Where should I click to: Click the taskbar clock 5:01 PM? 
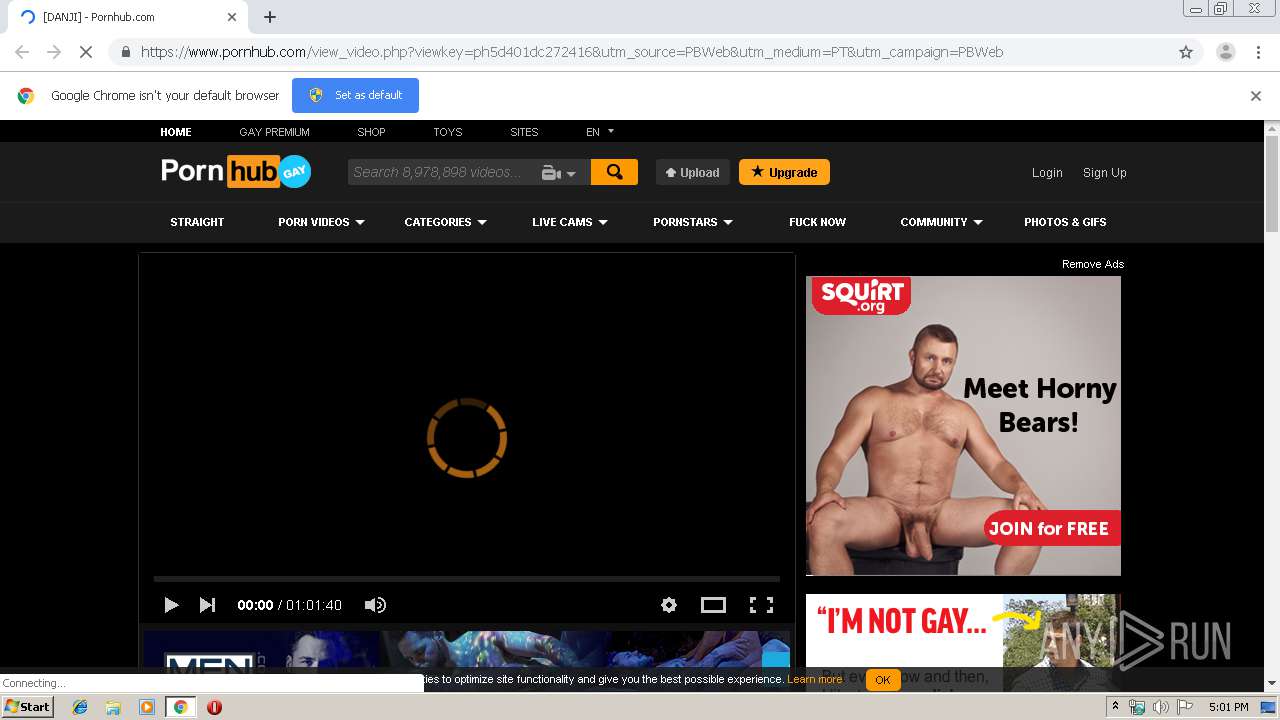pos(1228,707)
